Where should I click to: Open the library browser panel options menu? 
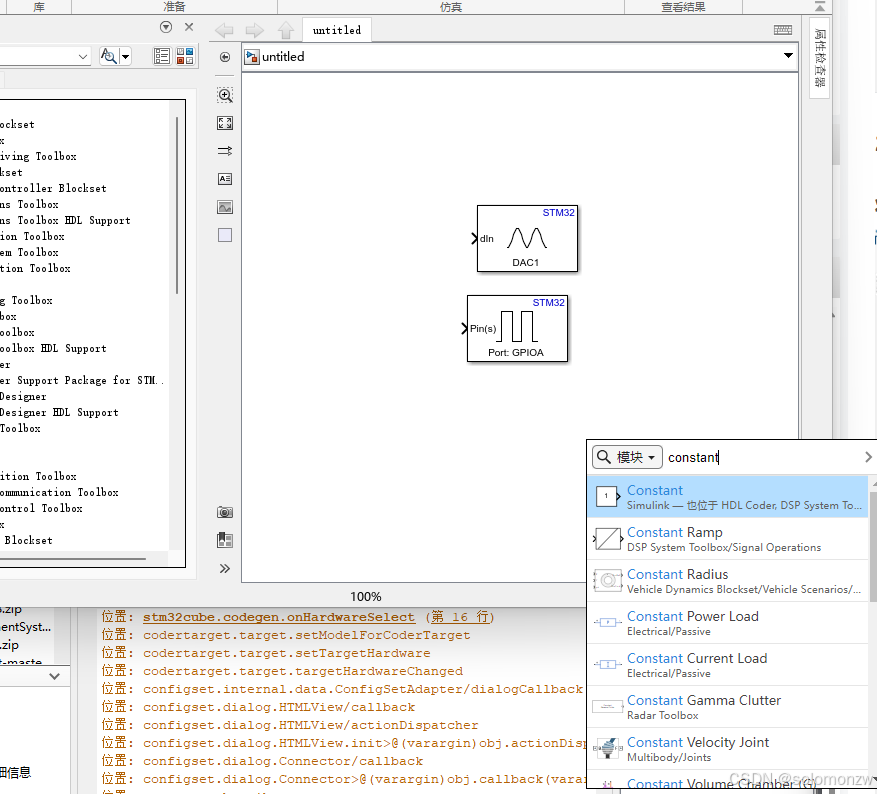point(166,27)
